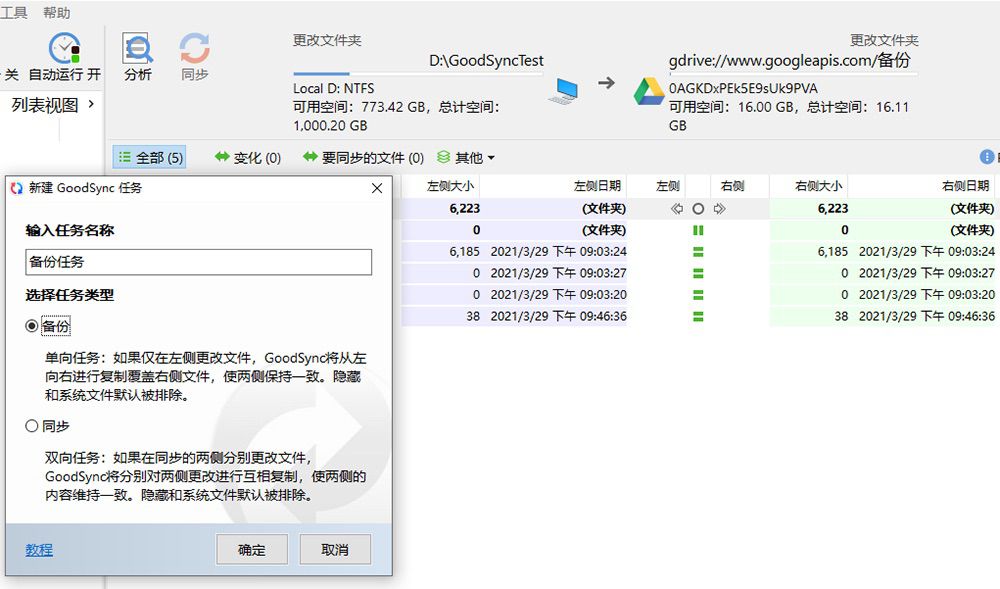
Task: Select the 备份 radio button
Action: pos(31,326)
